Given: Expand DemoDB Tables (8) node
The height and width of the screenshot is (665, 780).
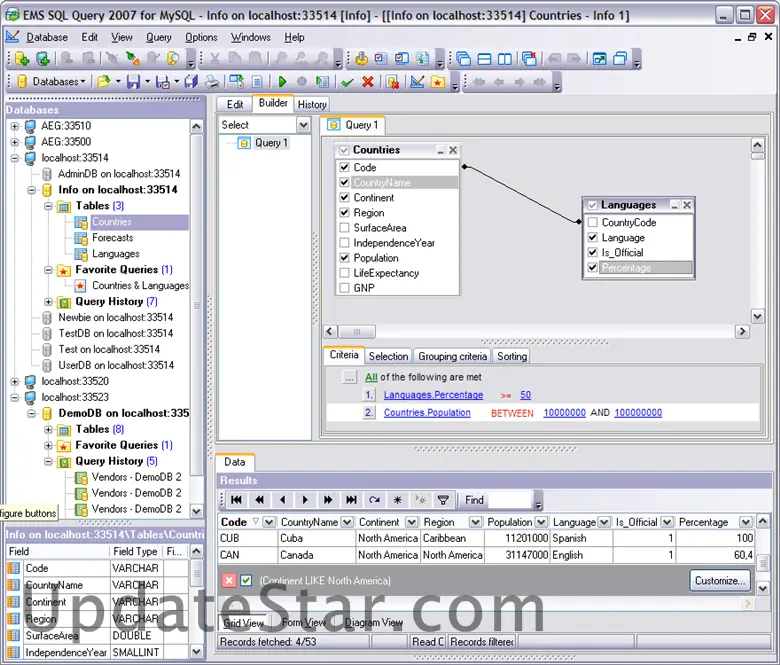Looking at the screenshot, I should 48,429.
